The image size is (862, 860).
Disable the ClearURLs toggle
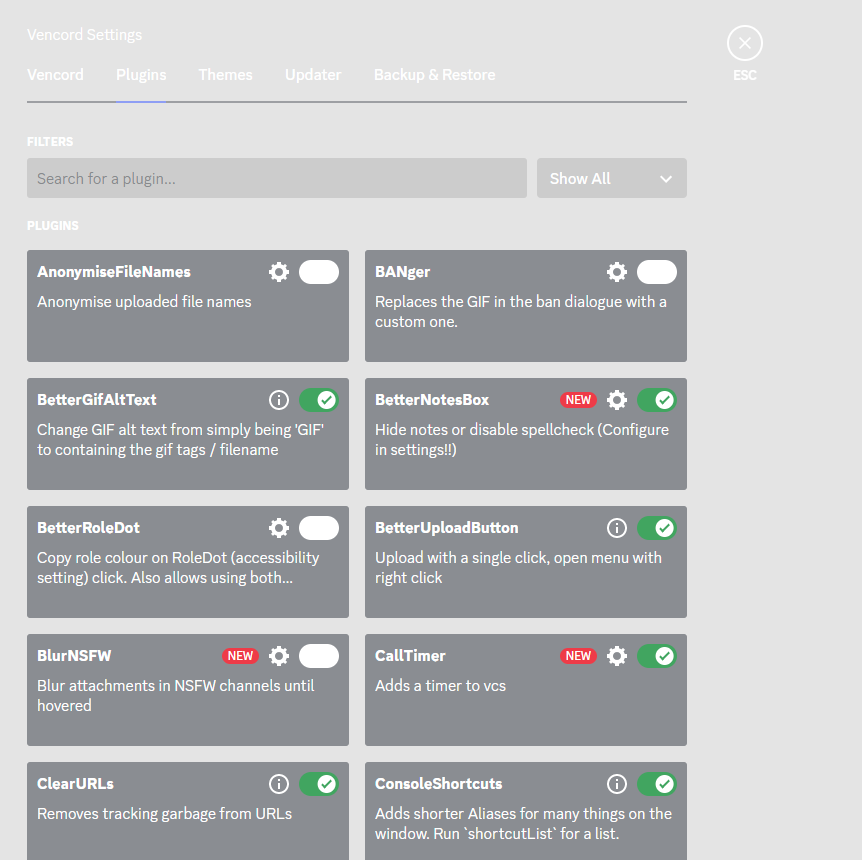[319, 784]
